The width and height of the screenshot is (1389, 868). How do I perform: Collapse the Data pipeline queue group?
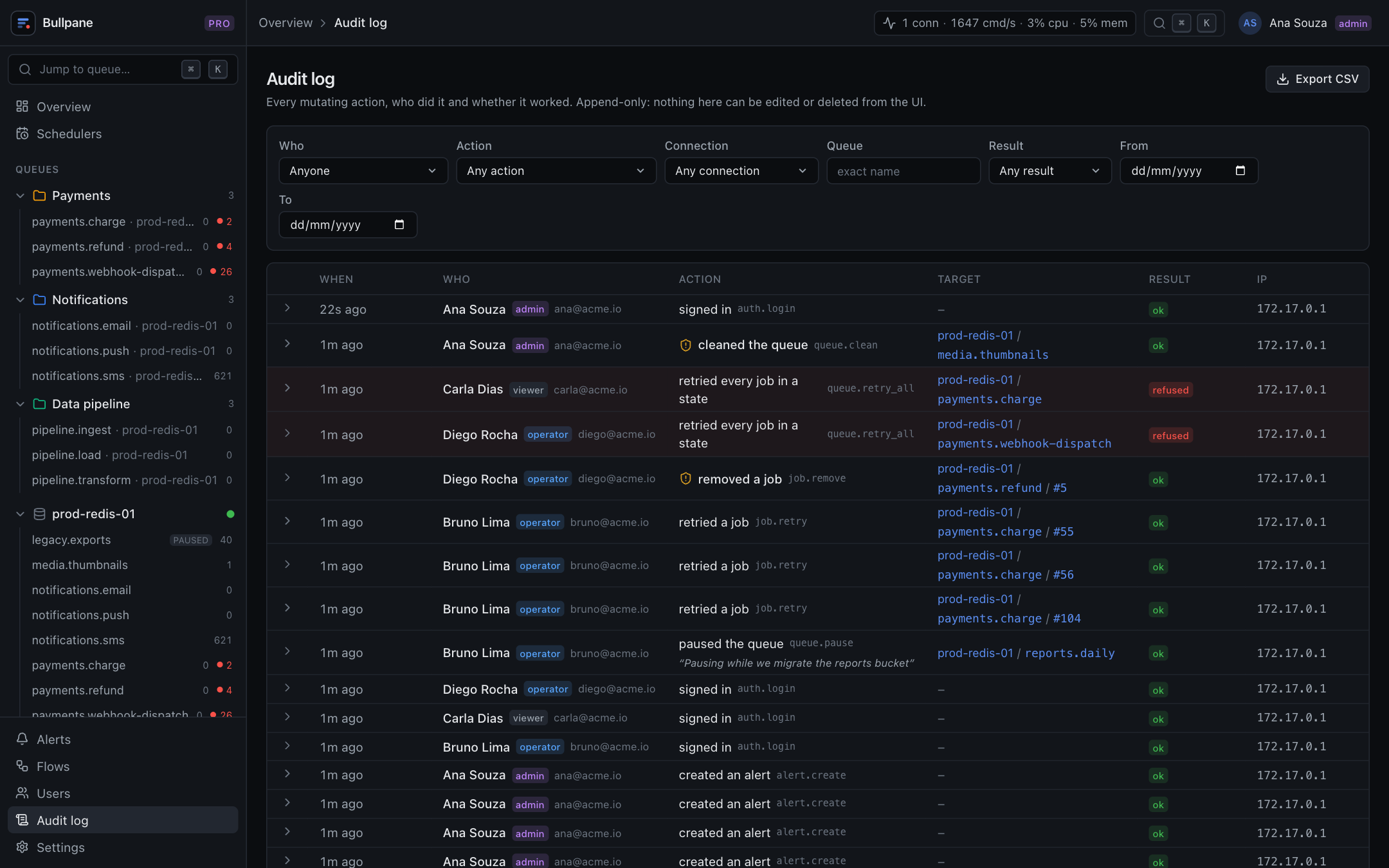[20, 404]
